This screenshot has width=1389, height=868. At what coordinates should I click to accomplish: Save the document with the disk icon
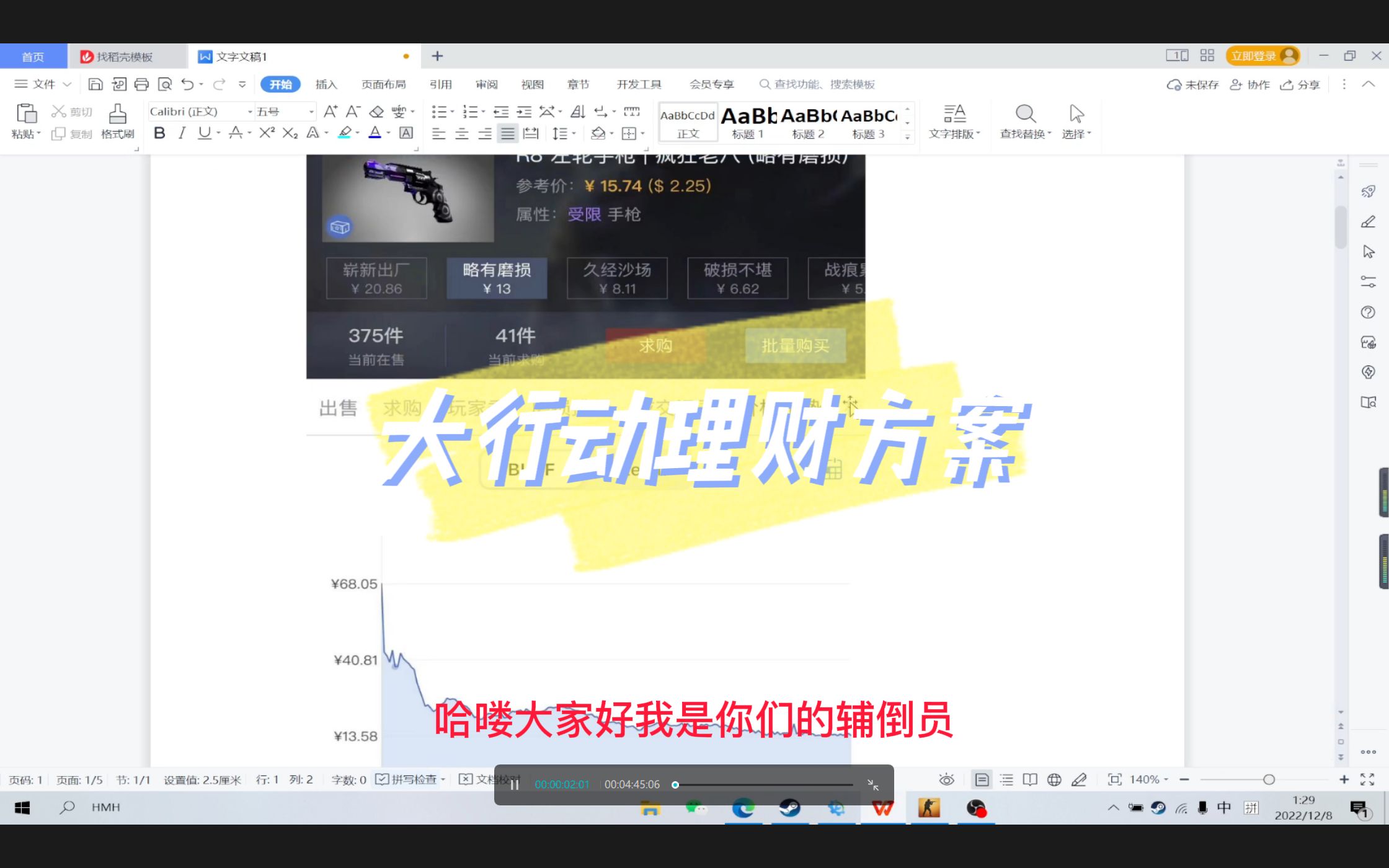pos(95,84)
